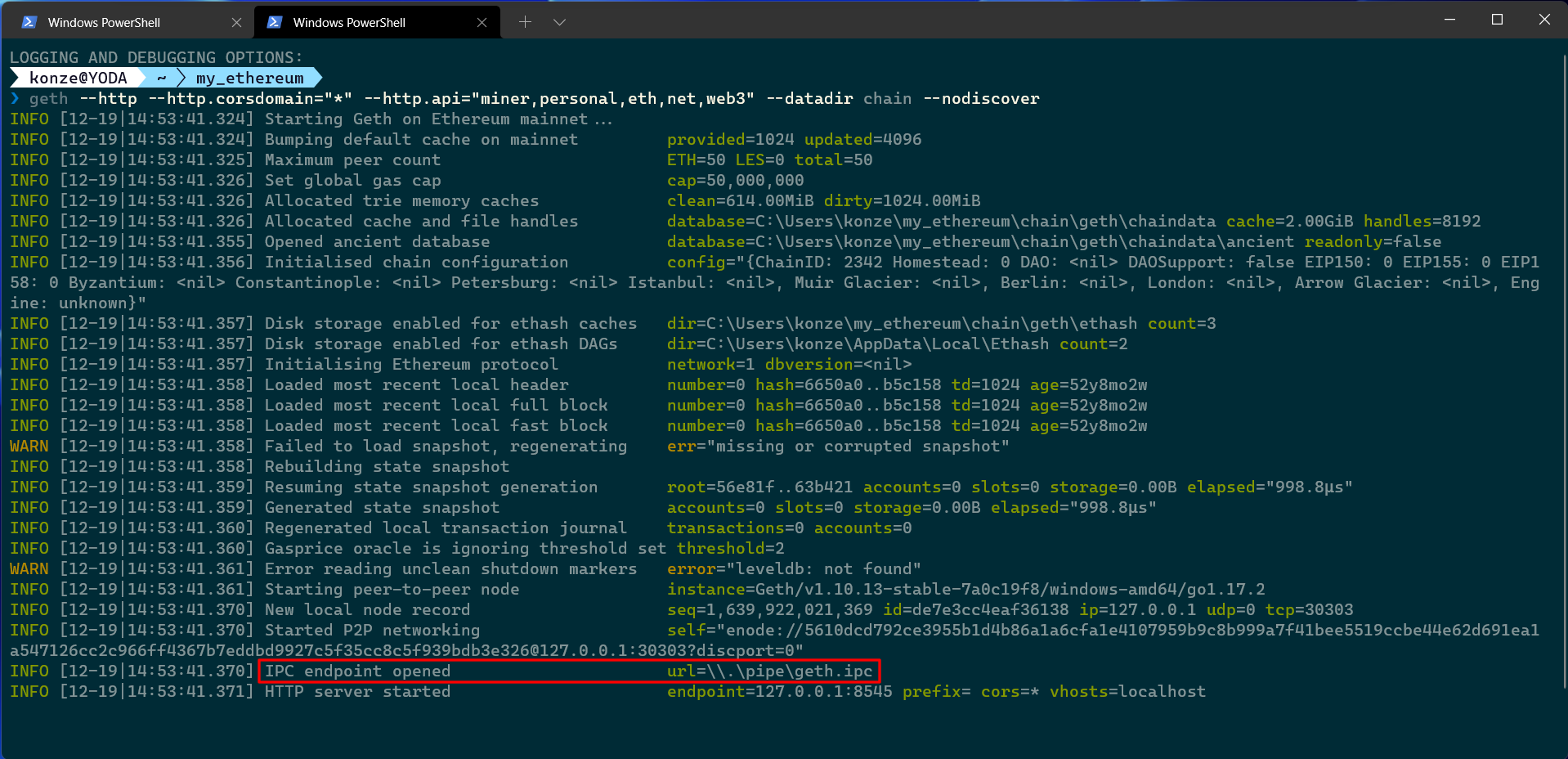The width and height of the screenshot is (1568, 759).
Task: Close the Windows Terminal window
Action: [1543, 20]
